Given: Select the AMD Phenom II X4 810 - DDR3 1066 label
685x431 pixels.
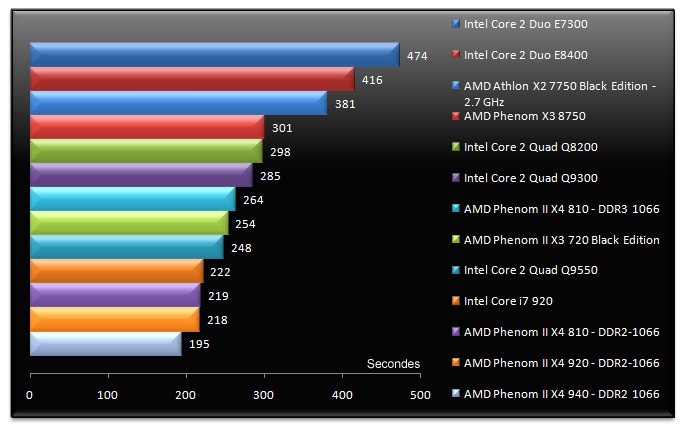Looking at the screenshot, I should click(x=561, y=209).
